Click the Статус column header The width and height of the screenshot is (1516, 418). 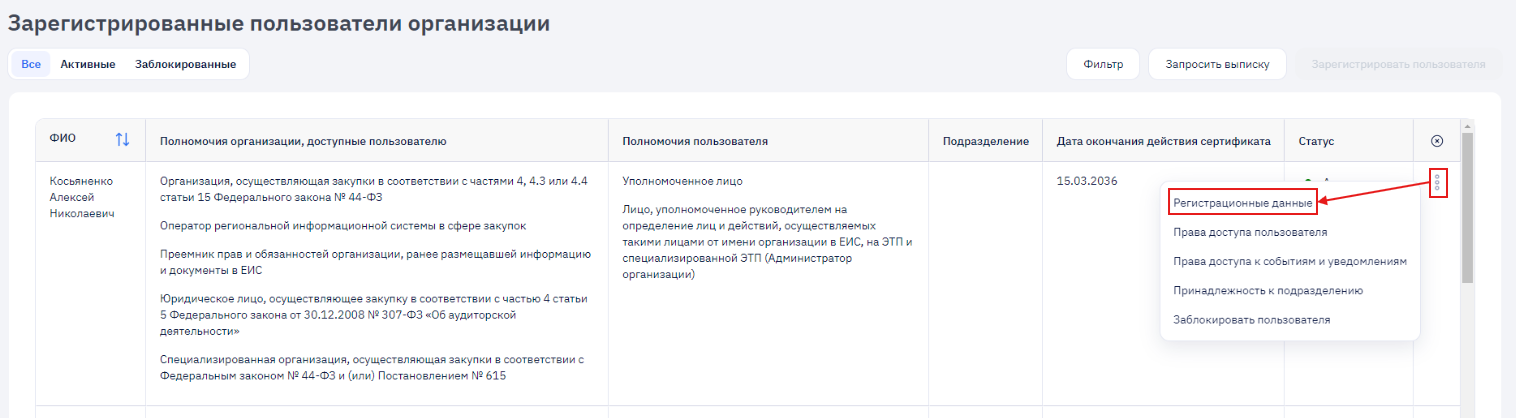tap(1316, 141)
